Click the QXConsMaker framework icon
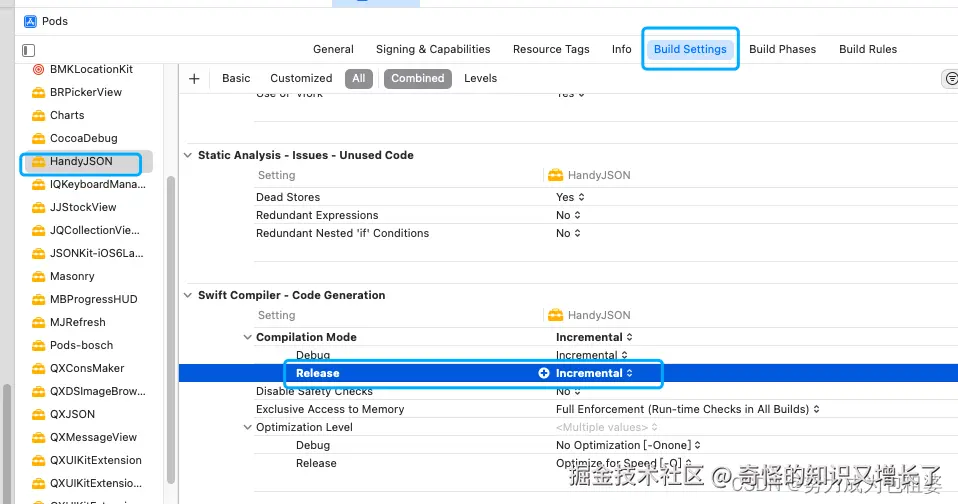 38,368
